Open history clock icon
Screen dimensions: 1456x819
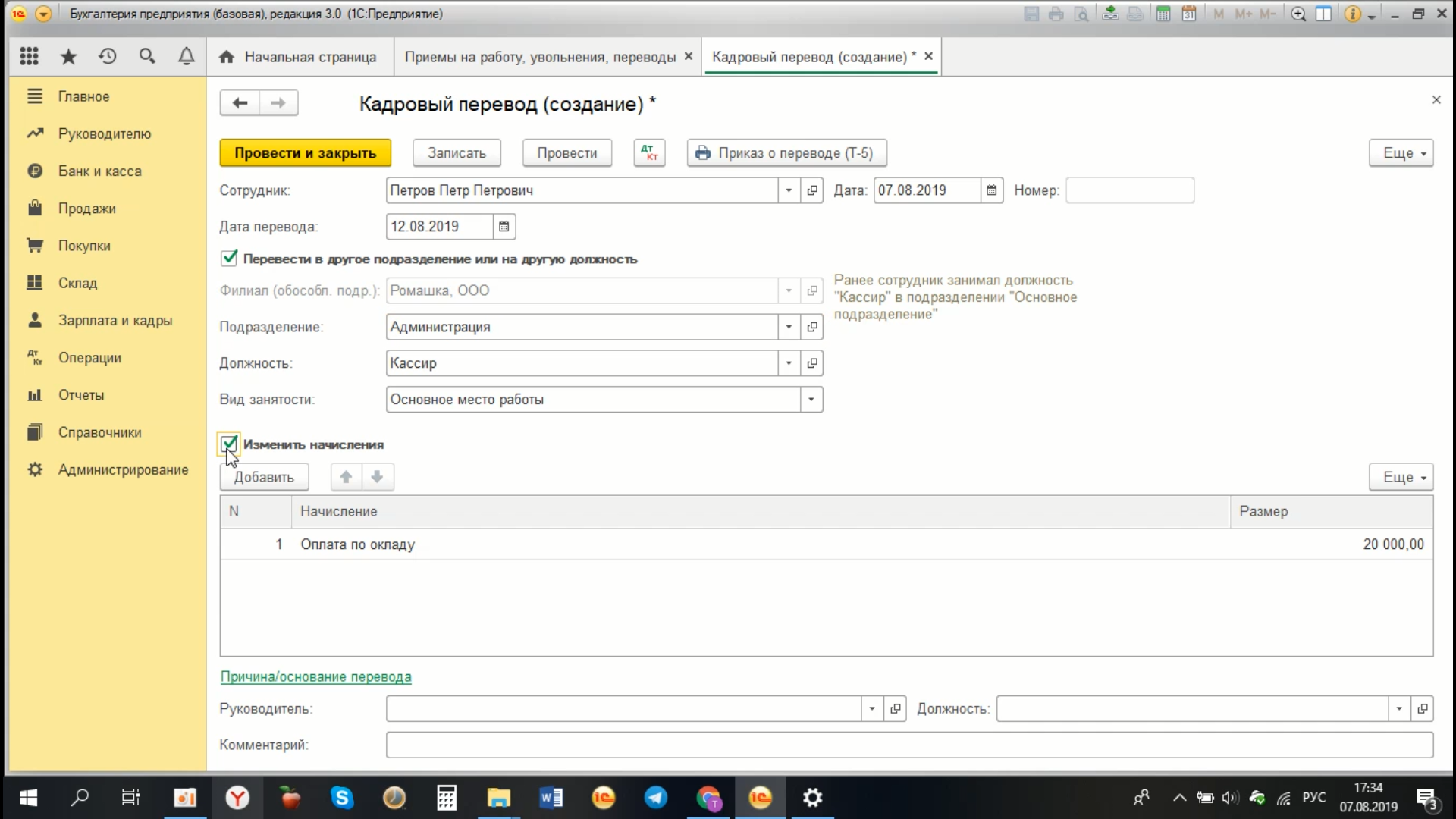pyautogui.click(x=108, y=56)
